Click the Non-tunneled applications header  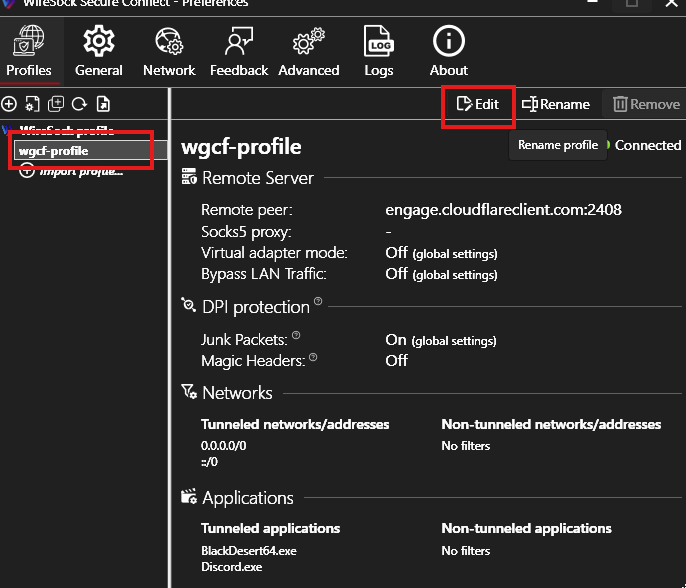[527, 528]
